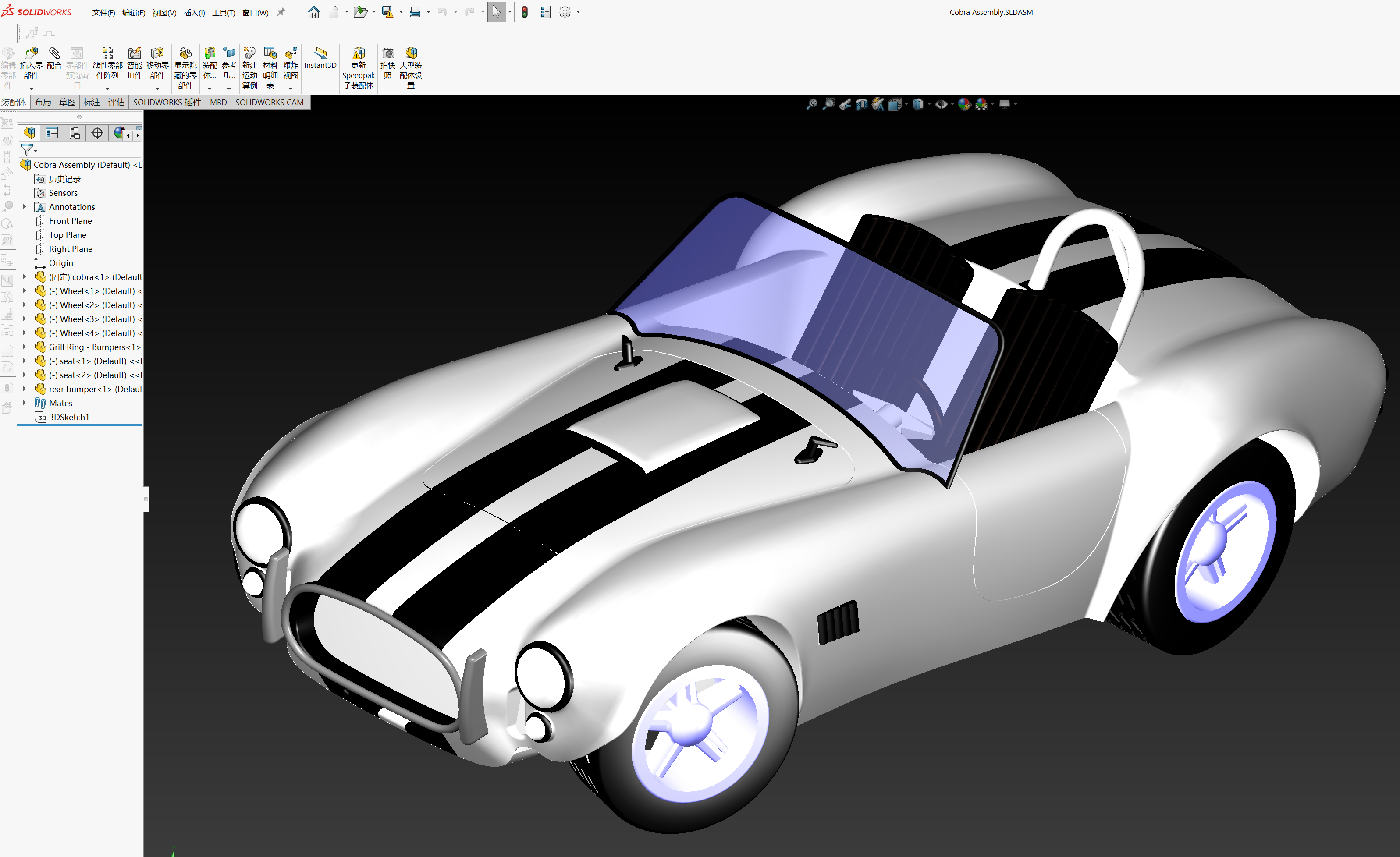
Task: Switch to the 布局 Layout tab
Action: click(43, 102)
